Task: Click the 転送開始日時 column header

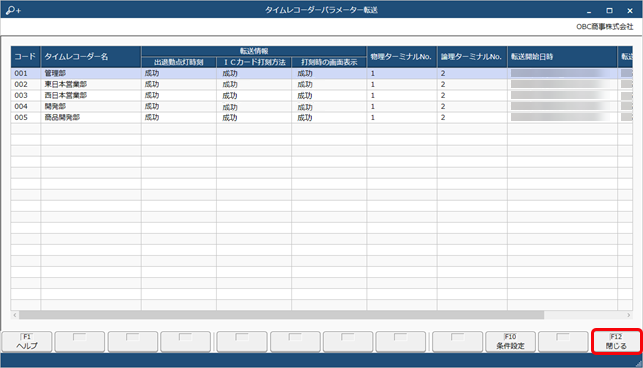Action: 562,57
